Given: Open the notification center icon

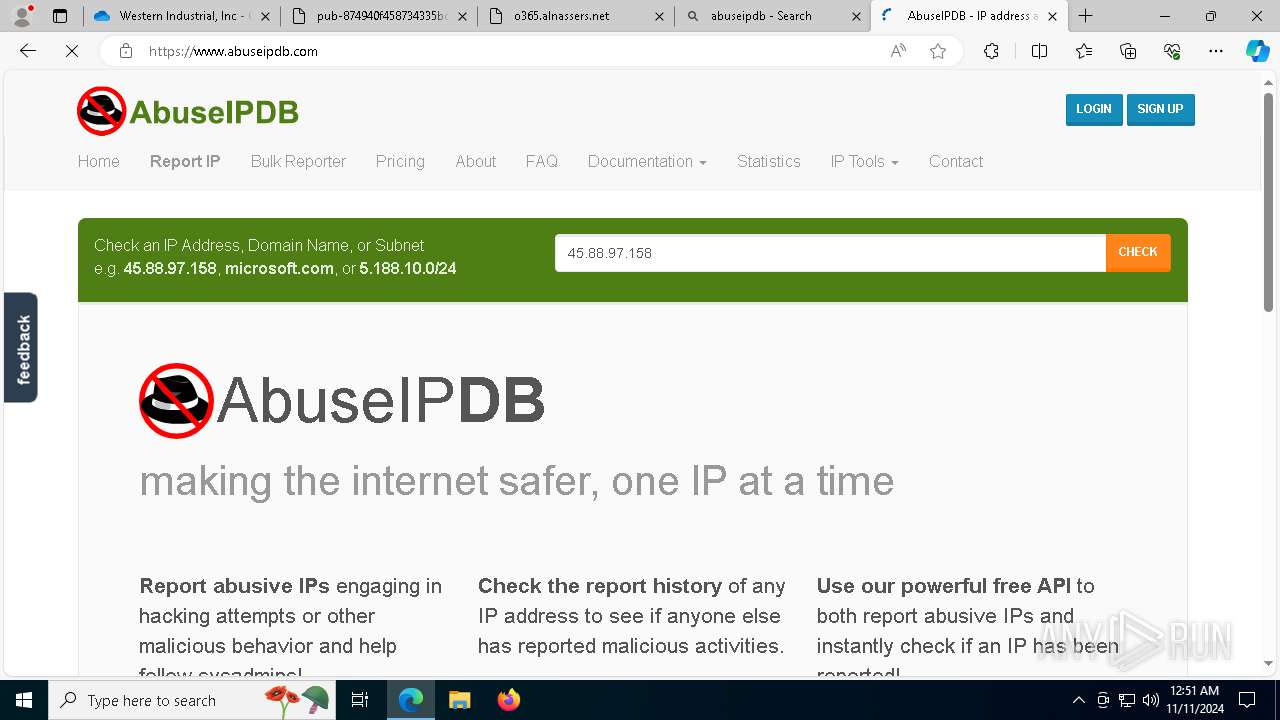Looking at the screenshot, I should tap(1247, 700).
